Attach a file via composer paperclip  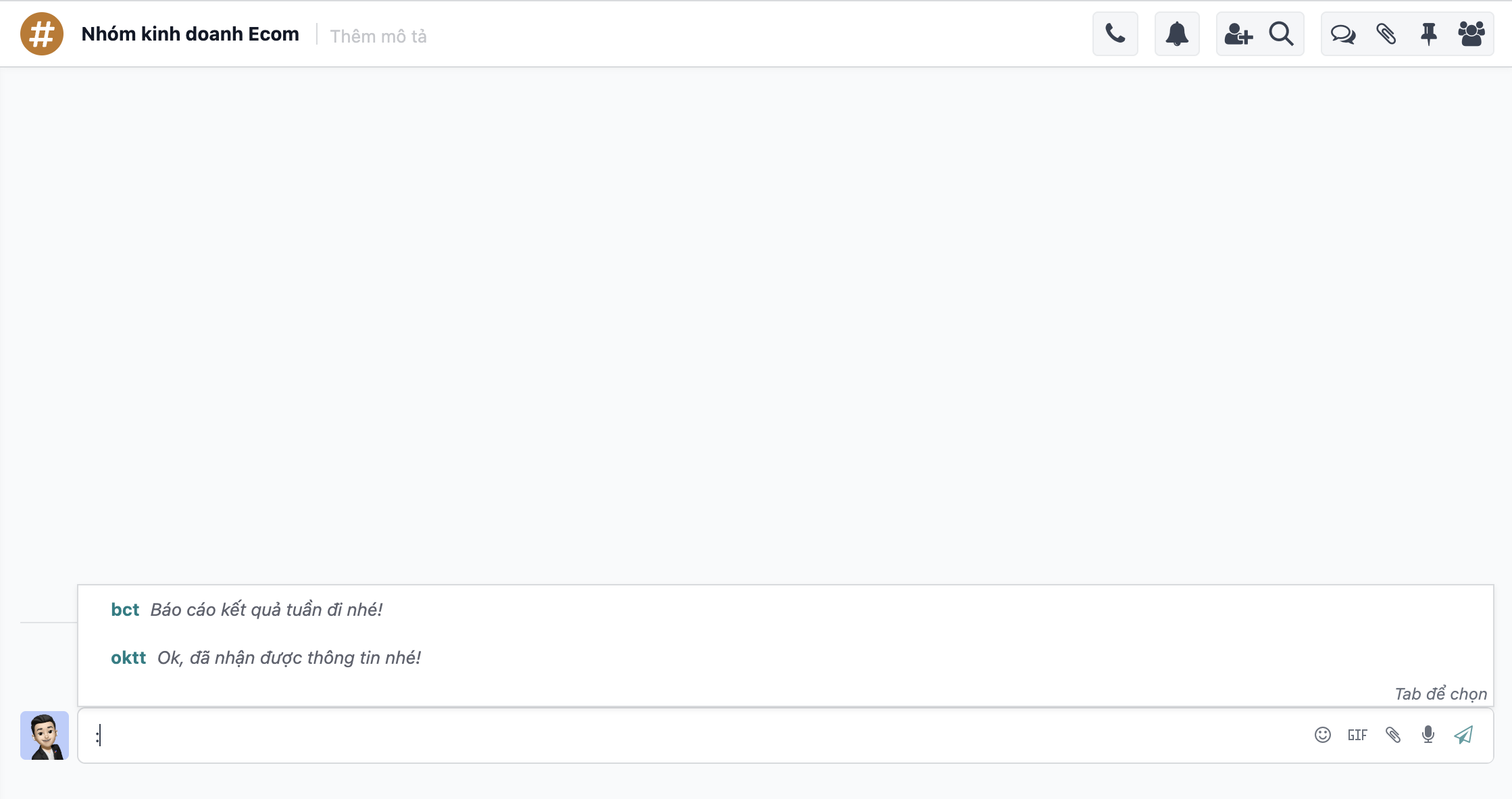point(1393,735)
